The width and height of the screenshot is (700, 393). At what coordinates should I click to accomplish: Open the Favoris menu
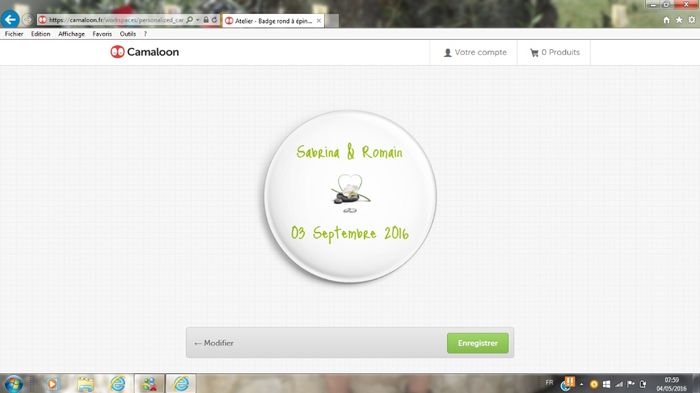[x=102, y=34]
